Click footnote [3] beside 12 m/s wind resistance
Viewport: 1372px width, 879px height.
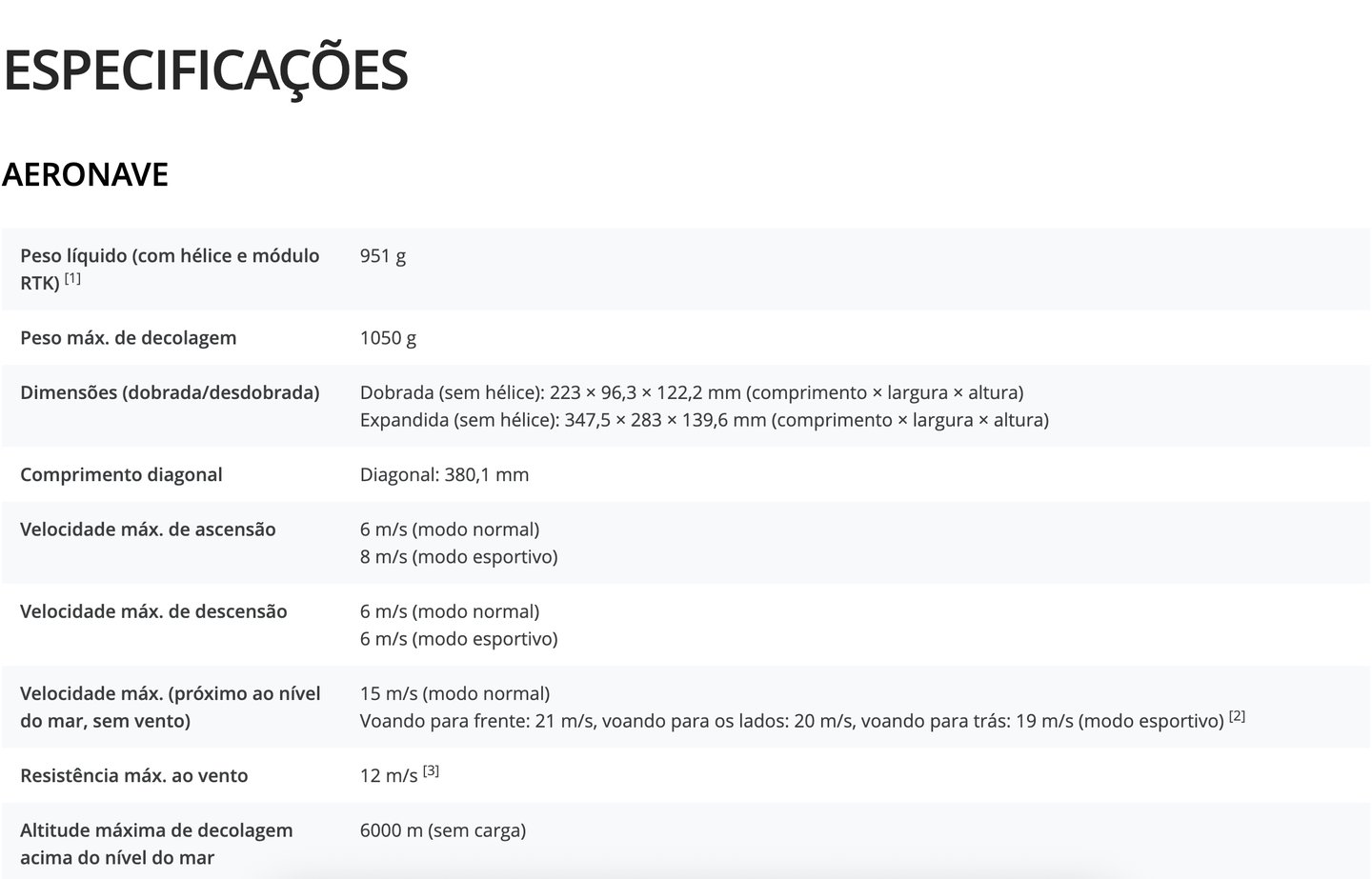pyautogui.click(x=431, y=770)
